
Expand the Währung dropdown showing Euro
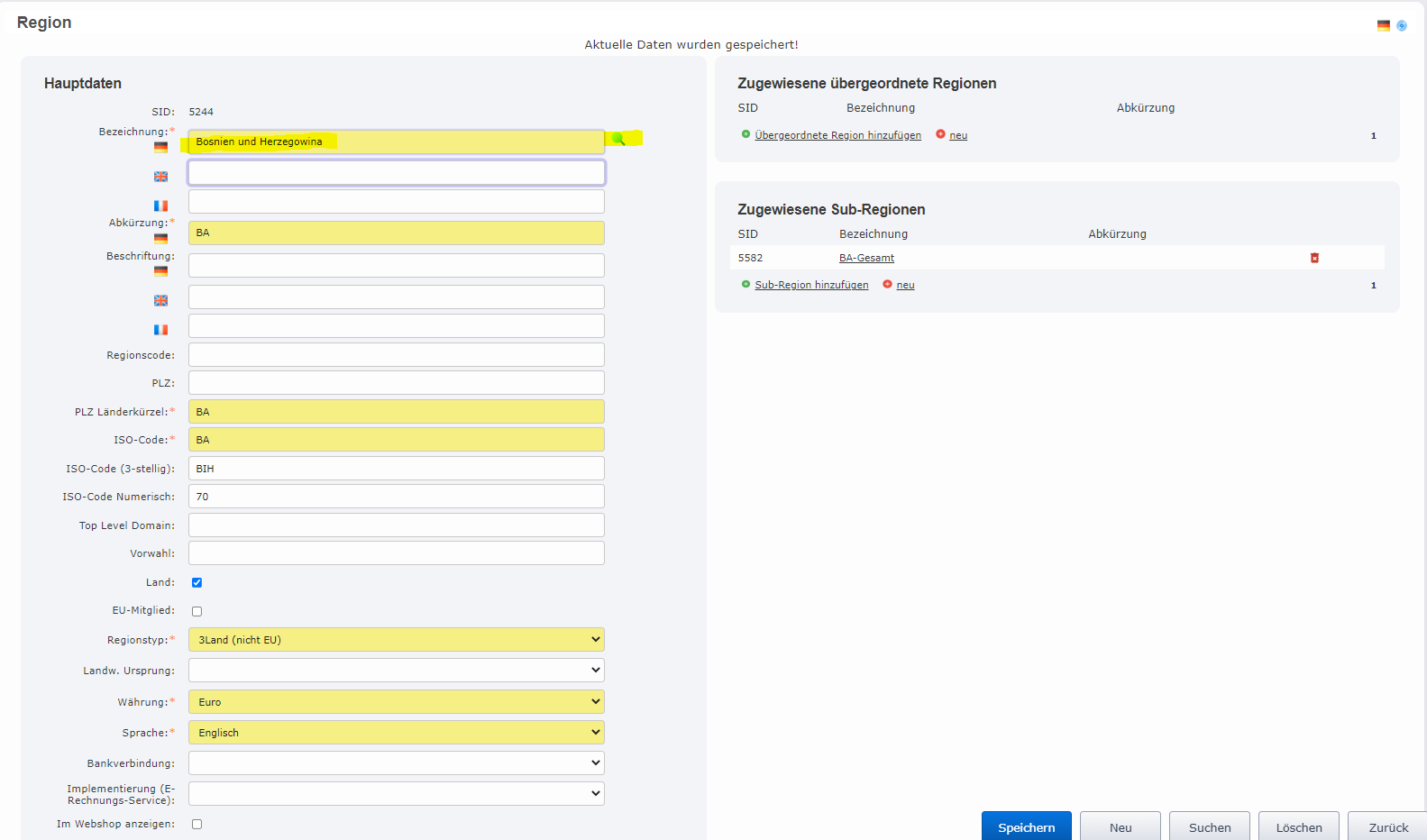396,702
